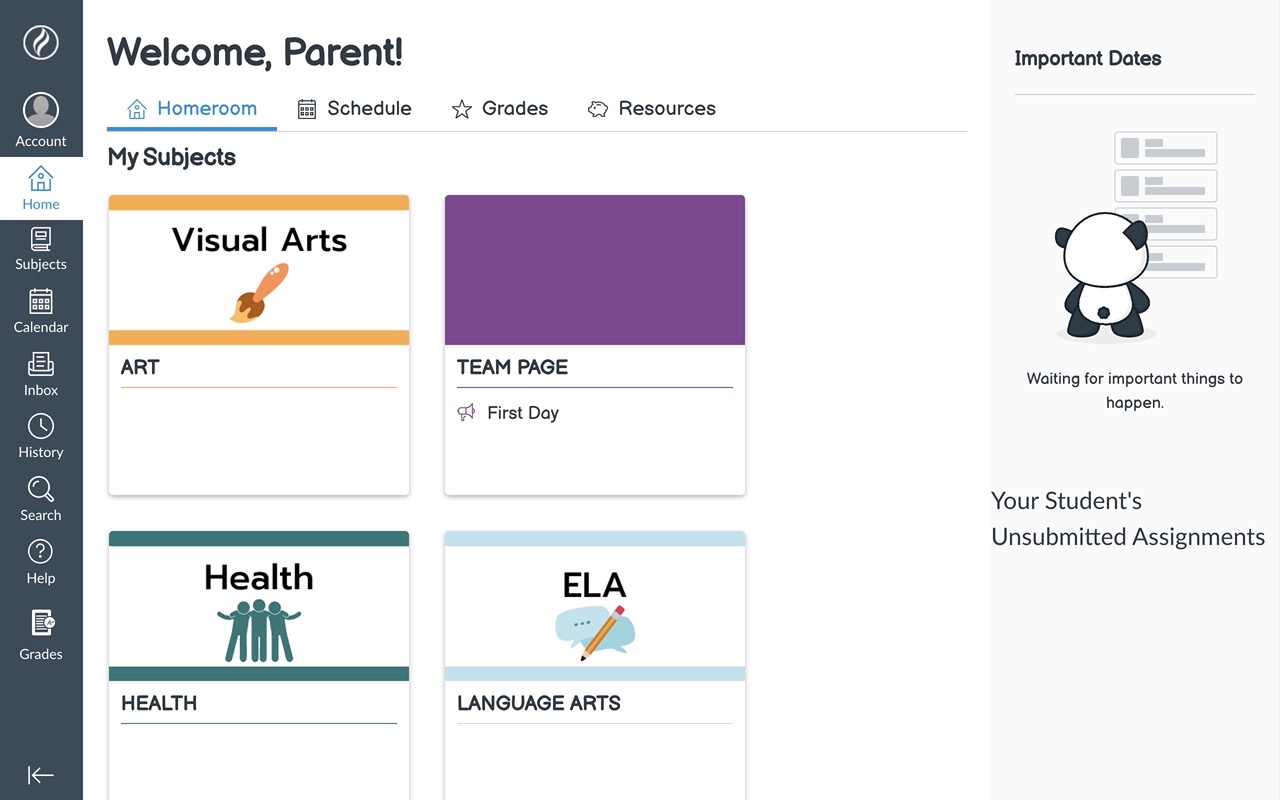Click the app logo at sidebar top
This screenshot has height=800, width=1280.
click(41, 42)
